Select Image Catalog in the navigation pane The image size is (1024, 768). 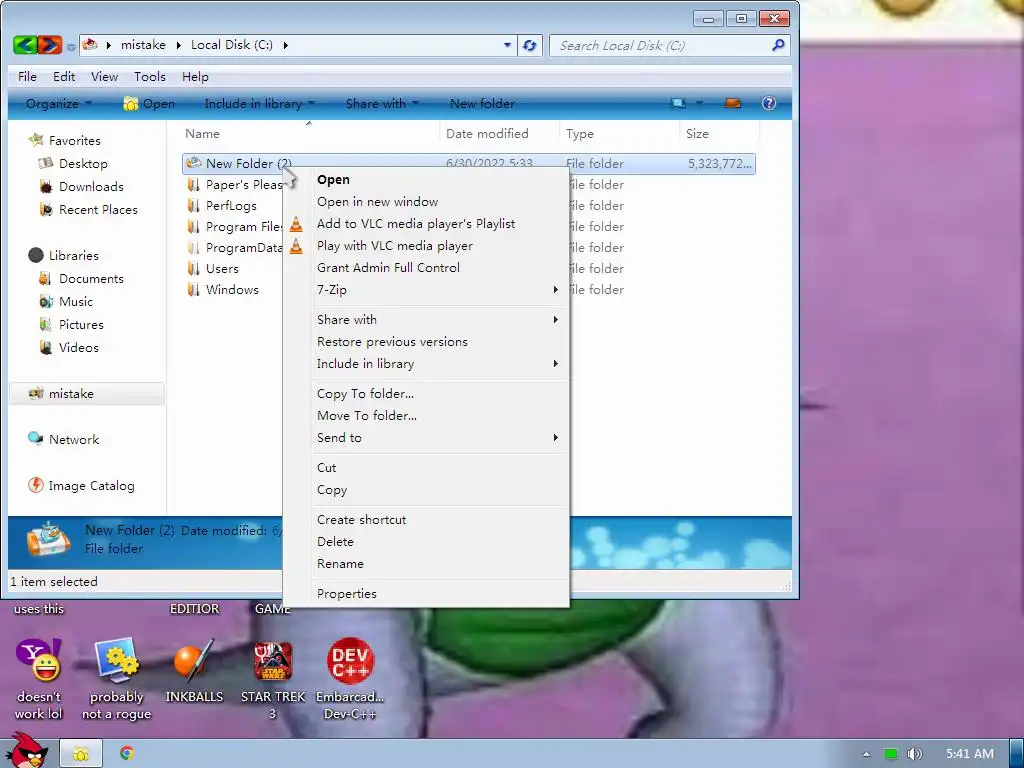point(91,486)
